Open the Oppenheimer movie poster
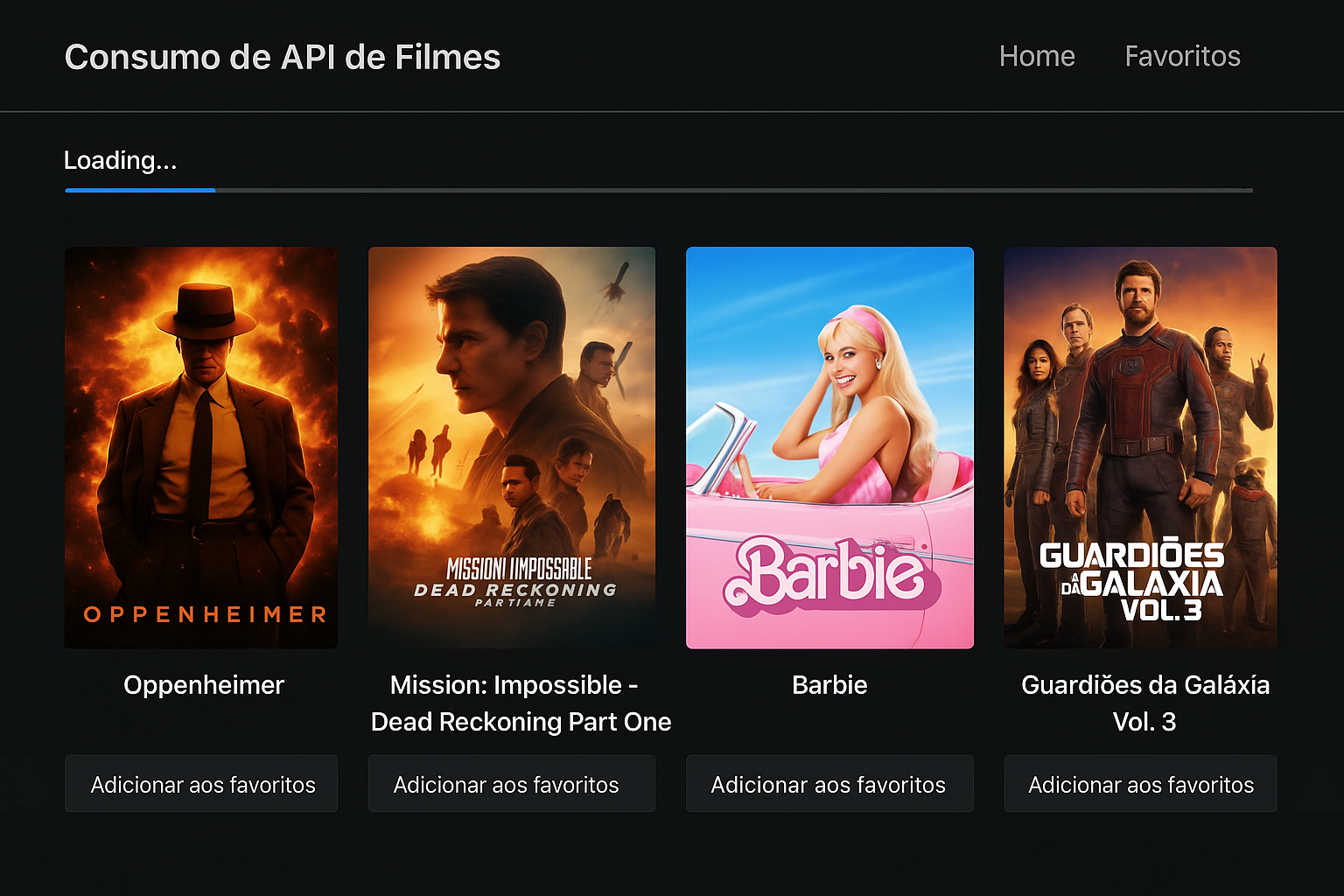This screenshot has width=1344, height=896. click(201, 447)
